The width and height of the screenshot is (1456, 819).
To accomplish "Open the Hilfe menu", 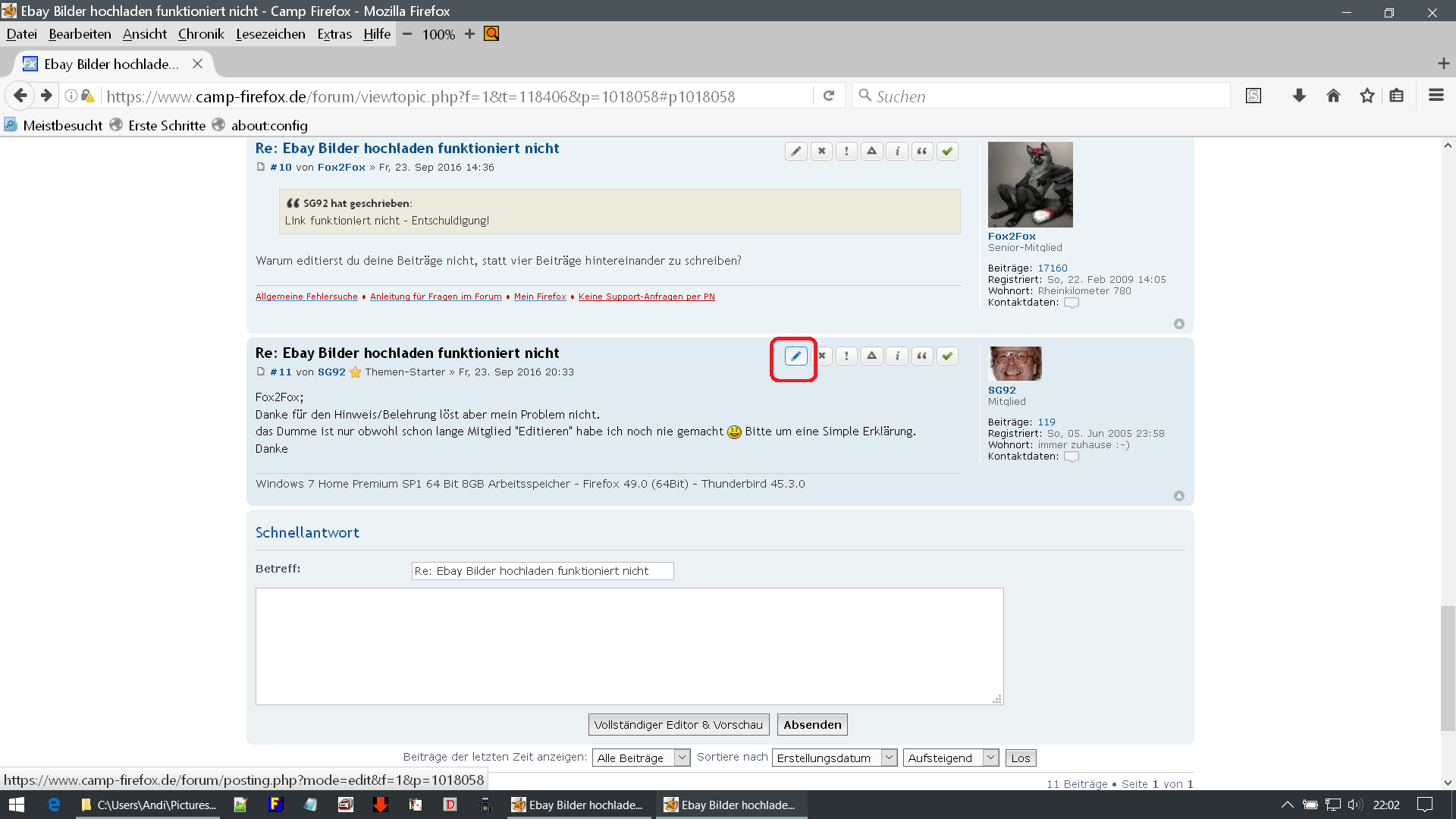I will point(377,34).
